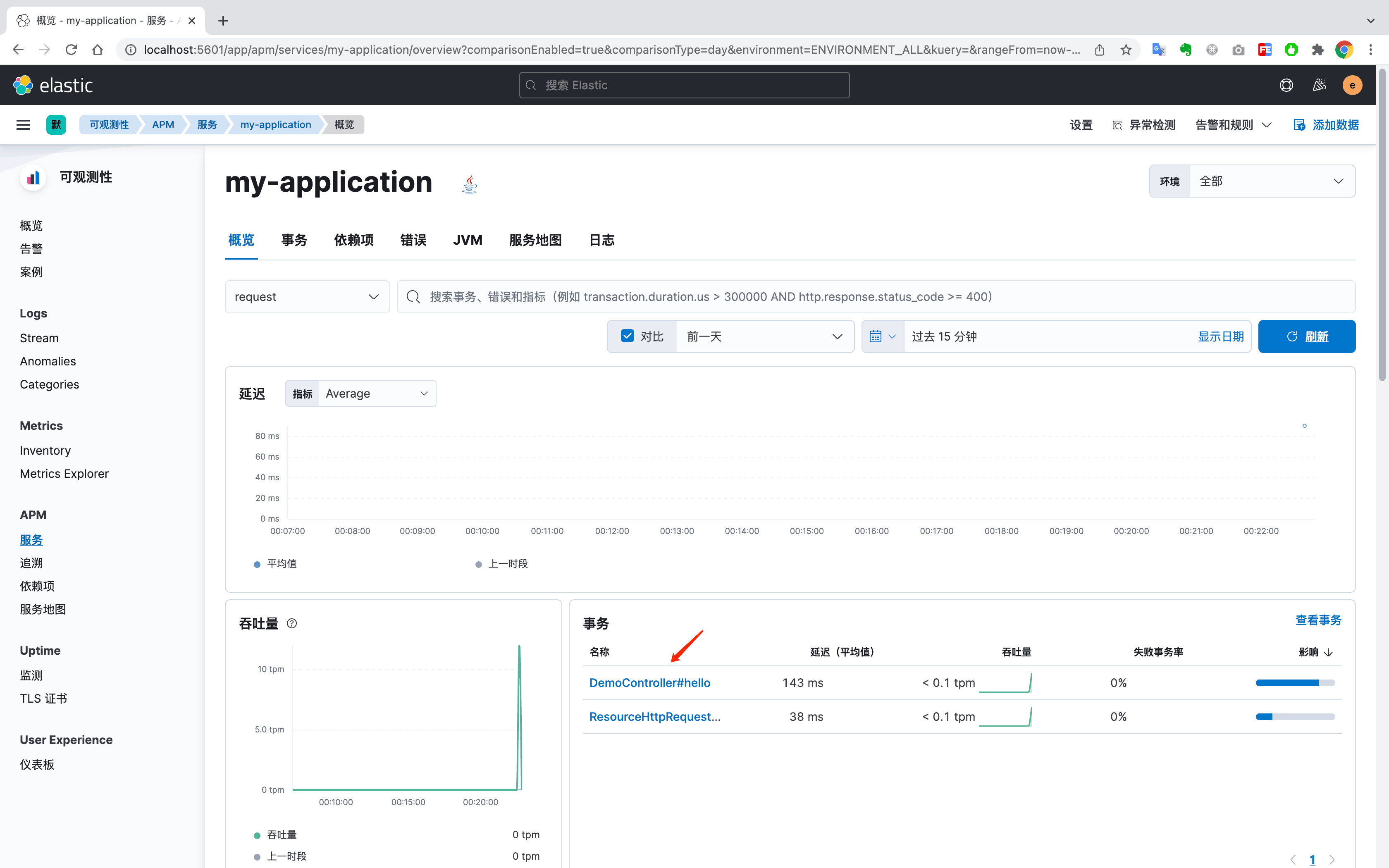Sort by the impact column
Screen dimensions: 1389x868
pyautogui.click(x=1315, y=652)
